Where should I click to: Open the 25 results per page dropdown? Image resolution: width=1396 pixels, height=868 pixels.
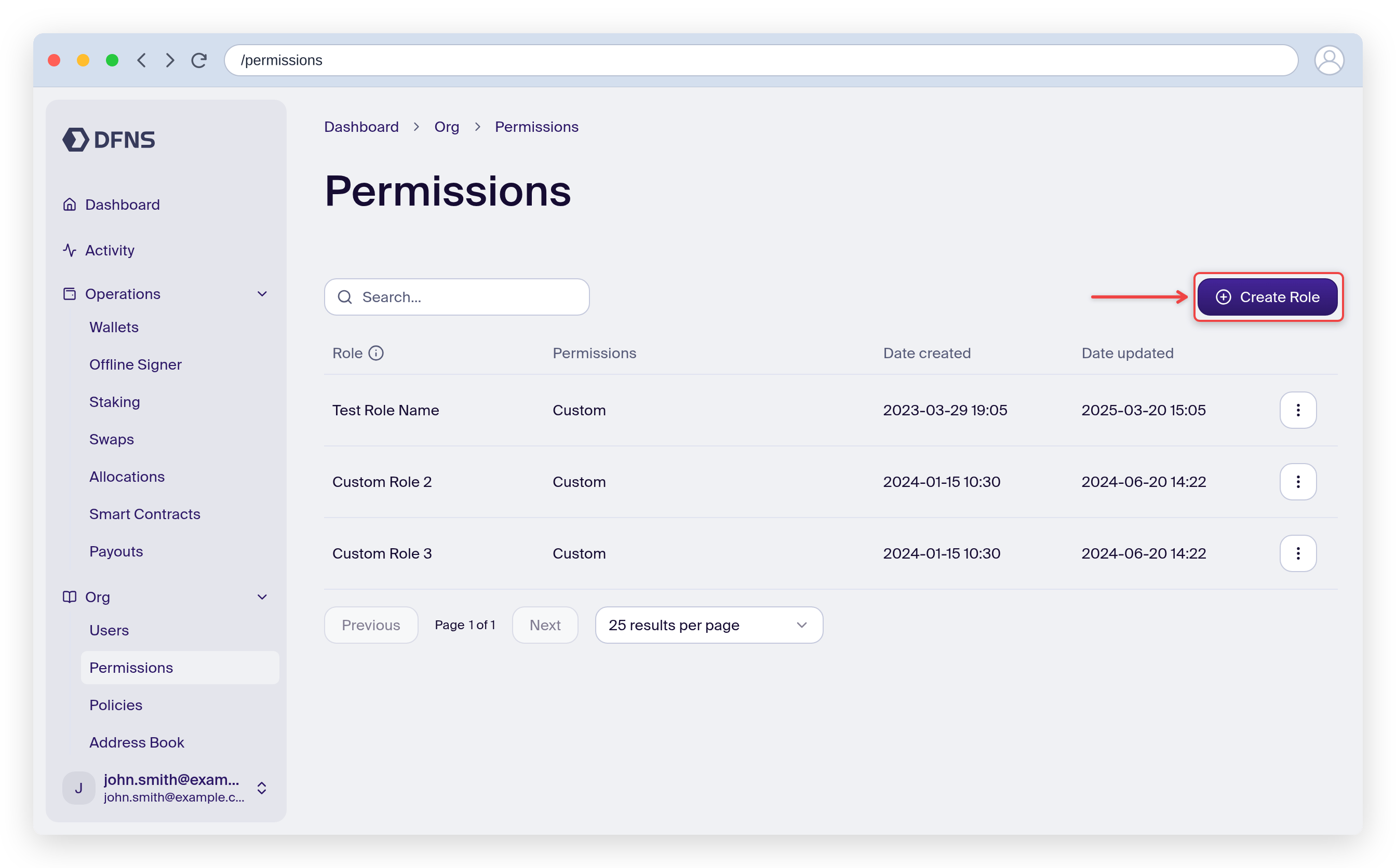(708, 625)
